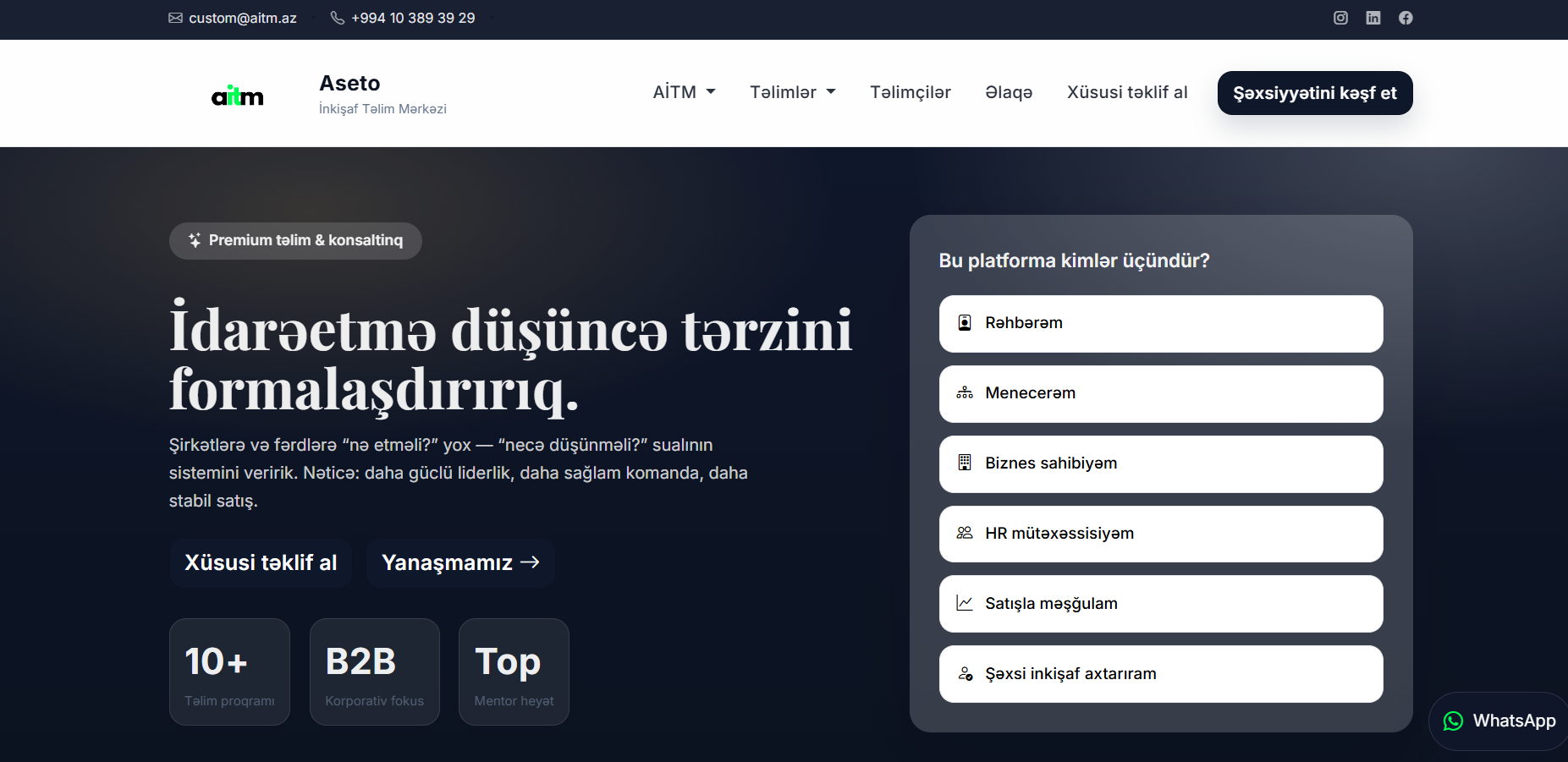Click the Şəxsiyyətini kəşf et button
The height and width of the screenshot is (762, 1568).
point(1314,93)
